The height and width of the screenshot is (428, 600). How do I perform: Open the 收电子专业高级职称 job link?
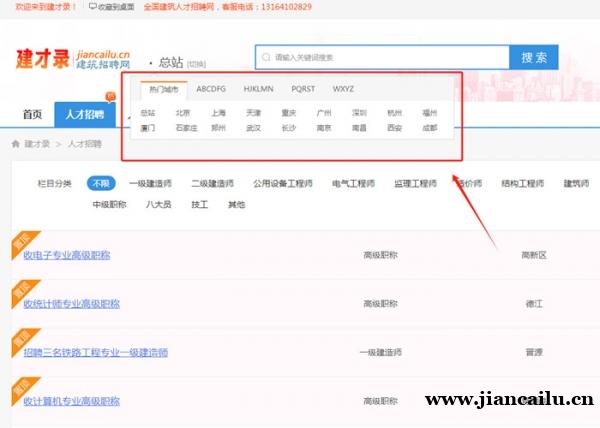click(67, 255)
